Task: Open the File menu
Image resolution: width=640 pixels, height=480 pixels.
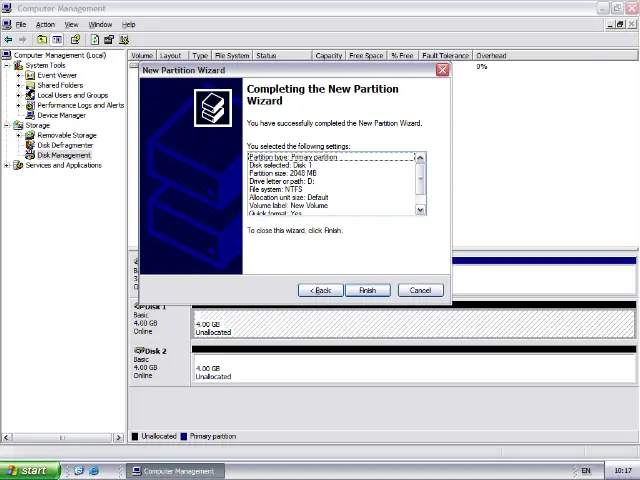Action: 21,24
